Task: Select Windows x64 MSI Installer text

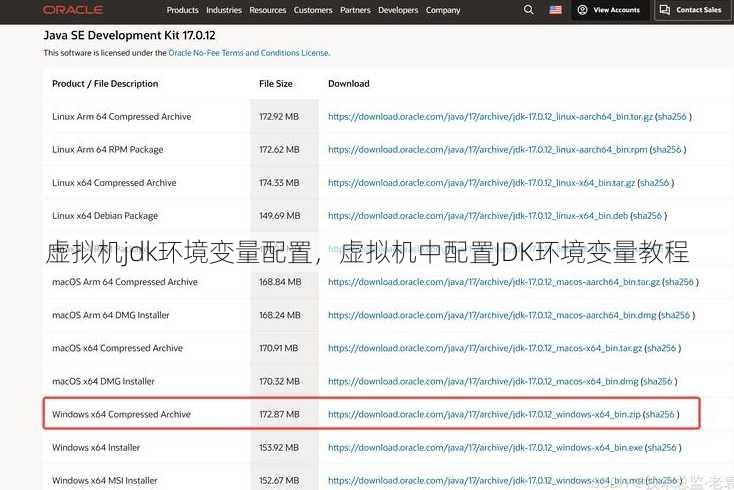Action: (105, 481)
